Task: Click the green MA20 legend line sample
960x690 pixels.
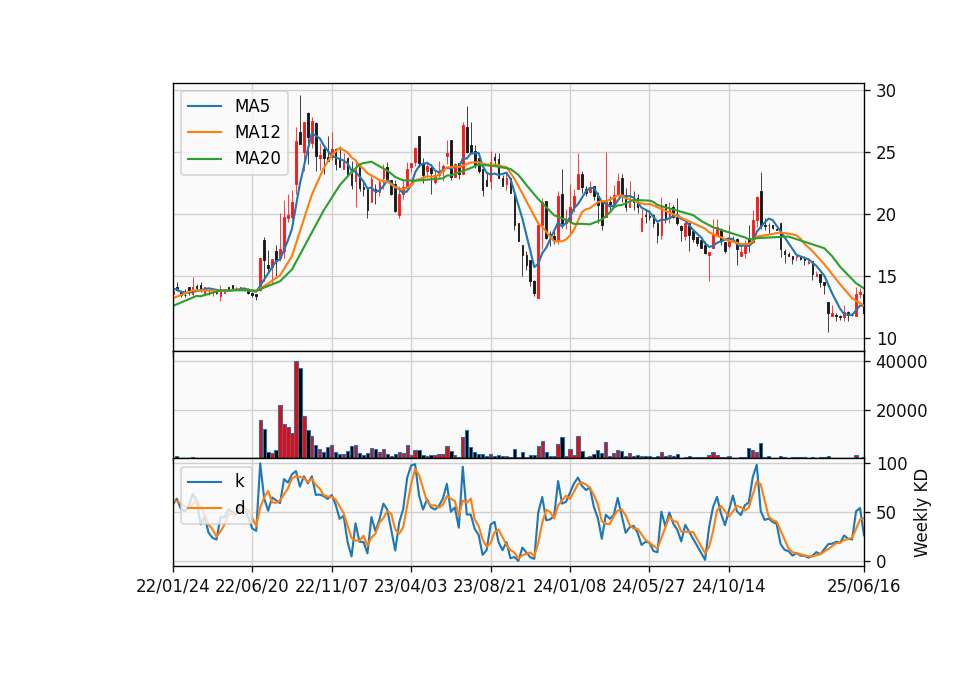Action: coord(204,159)
